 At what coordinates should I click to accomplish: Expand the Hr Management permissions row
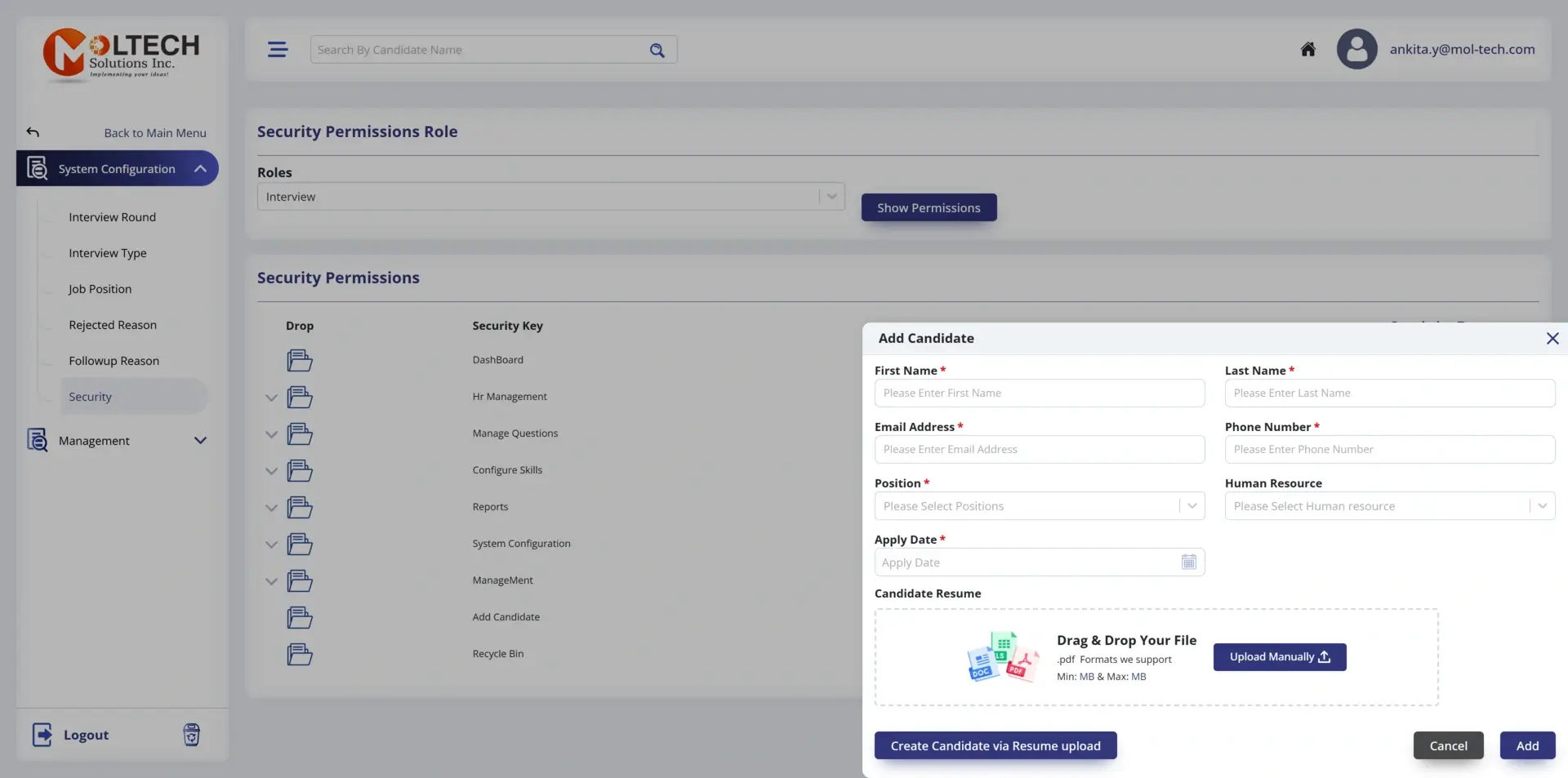tap(271, 398)
